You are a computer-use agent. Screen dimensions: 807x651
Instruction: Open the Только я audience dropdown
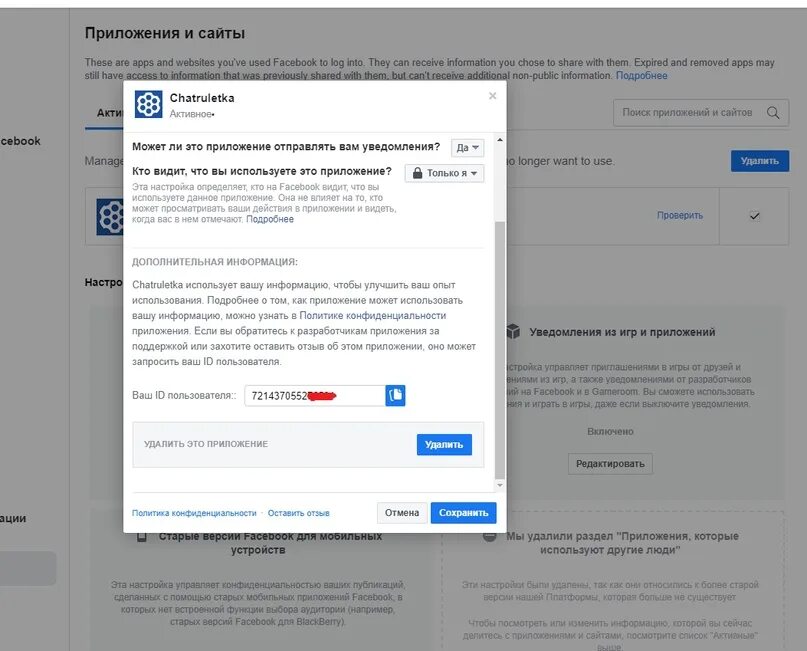(x=444, y=173)
